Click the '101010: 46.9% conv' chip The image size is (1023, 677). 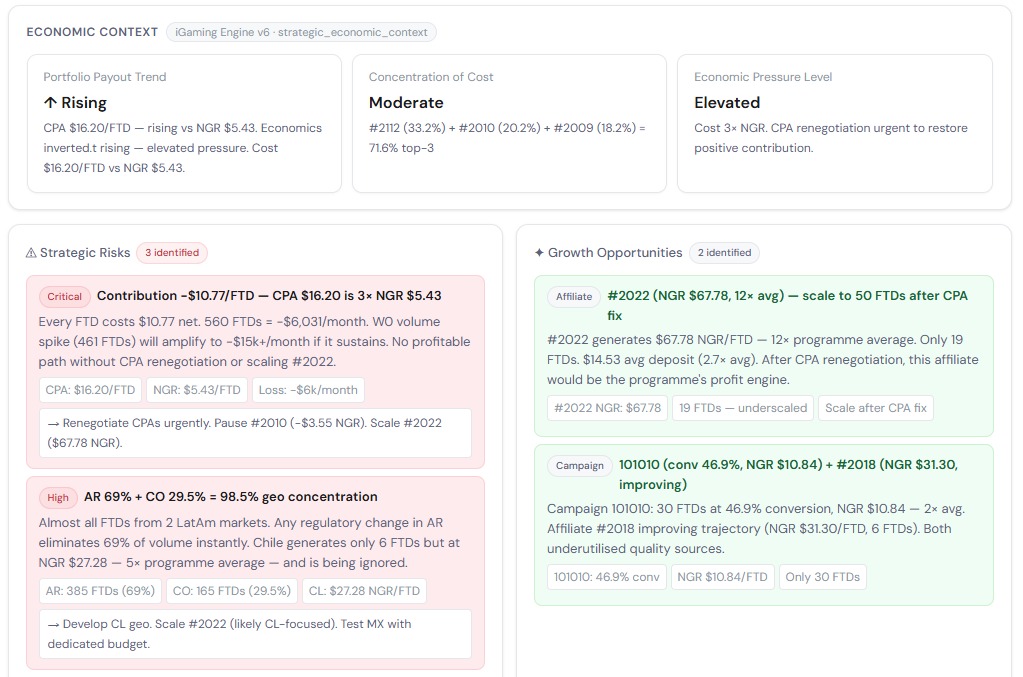(607, 576)
